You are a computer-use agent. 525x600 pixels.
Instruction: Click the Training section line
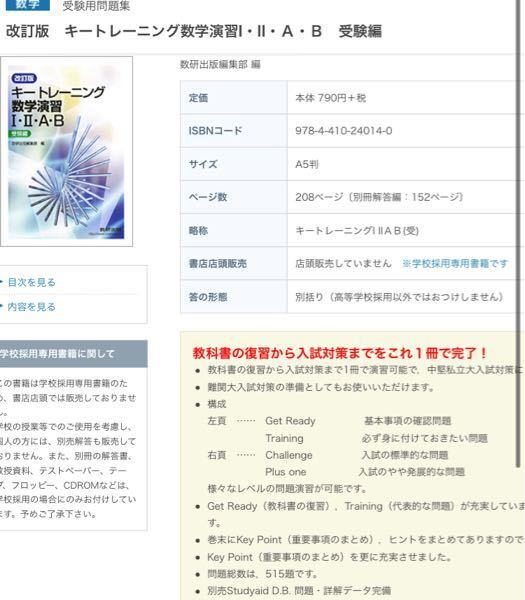pyautogui.click(x=284, y=438)
